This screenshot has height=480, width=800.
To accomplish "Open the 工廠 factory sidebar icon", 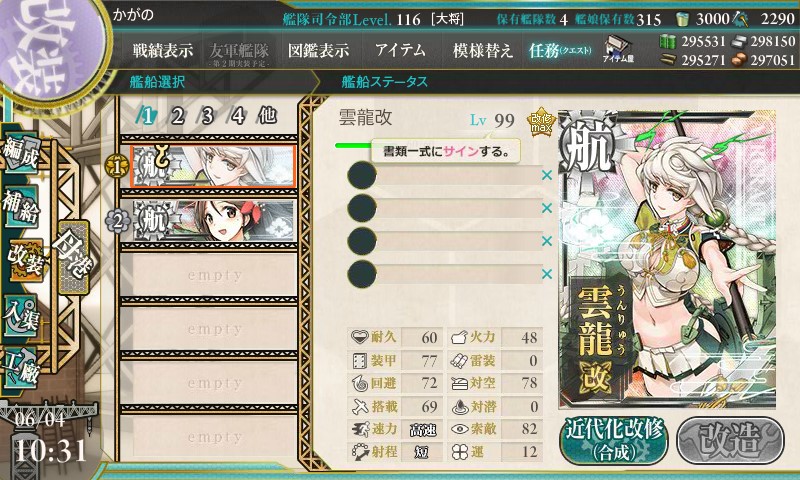I will (x=21, y=368).
